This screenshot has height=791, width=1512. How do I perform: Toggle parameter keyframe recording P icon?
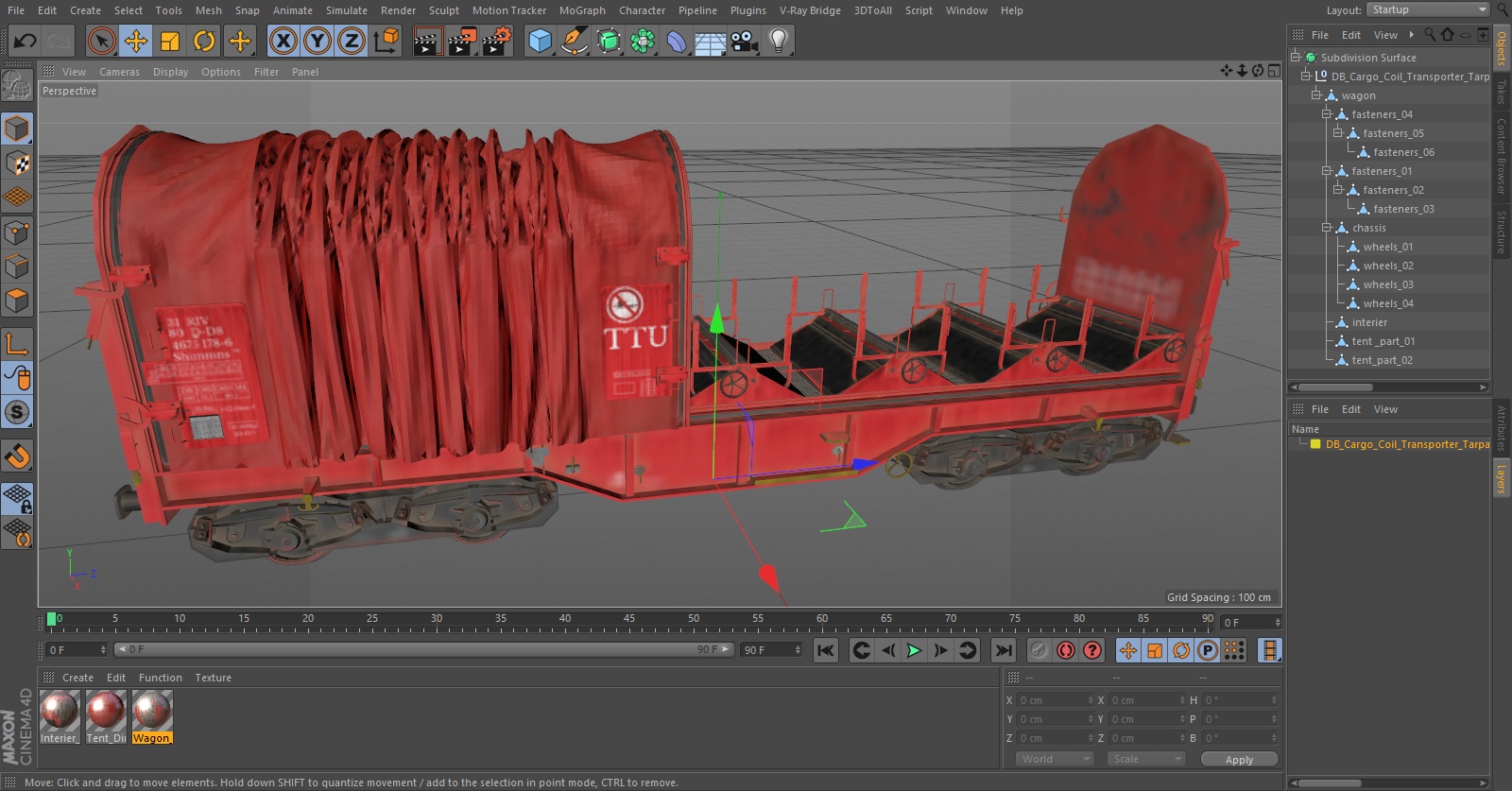(x=1208, y=650)
